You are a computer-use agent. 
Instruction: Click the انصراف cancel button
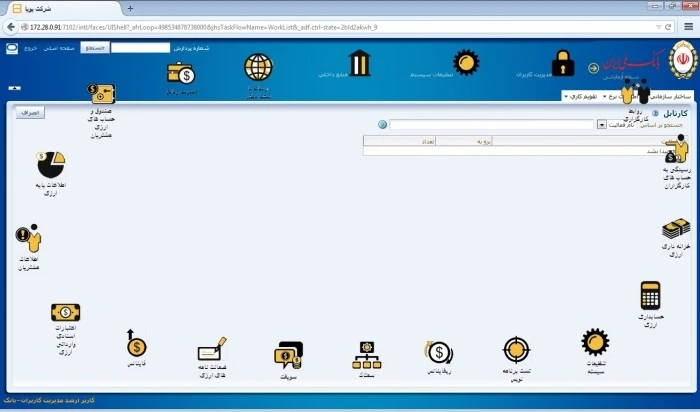point(30,112)
